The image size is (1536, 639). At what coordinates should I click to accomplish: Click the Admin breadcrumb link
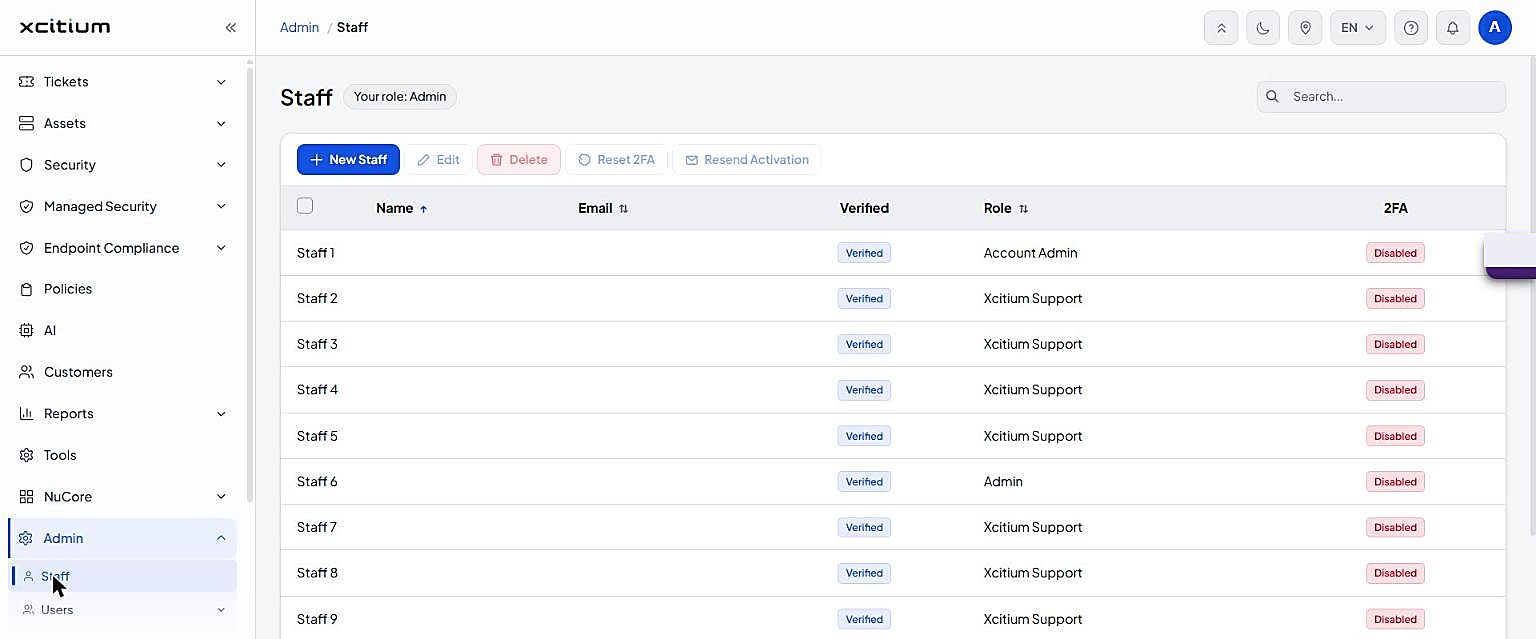[x=299, y=27]
